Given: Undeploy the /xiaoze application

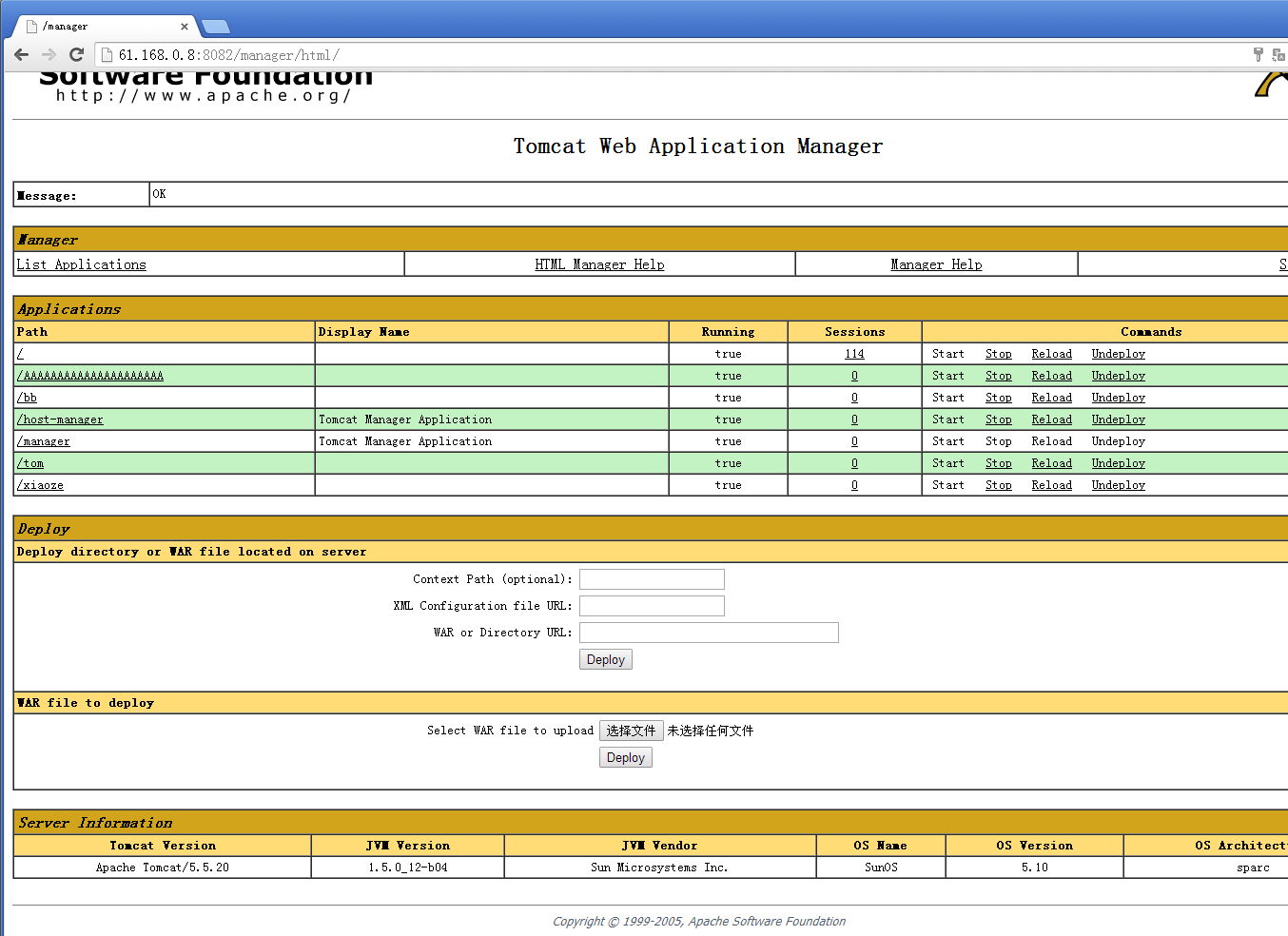Looking at the screenshot, I should click(x=1119, y=485).
